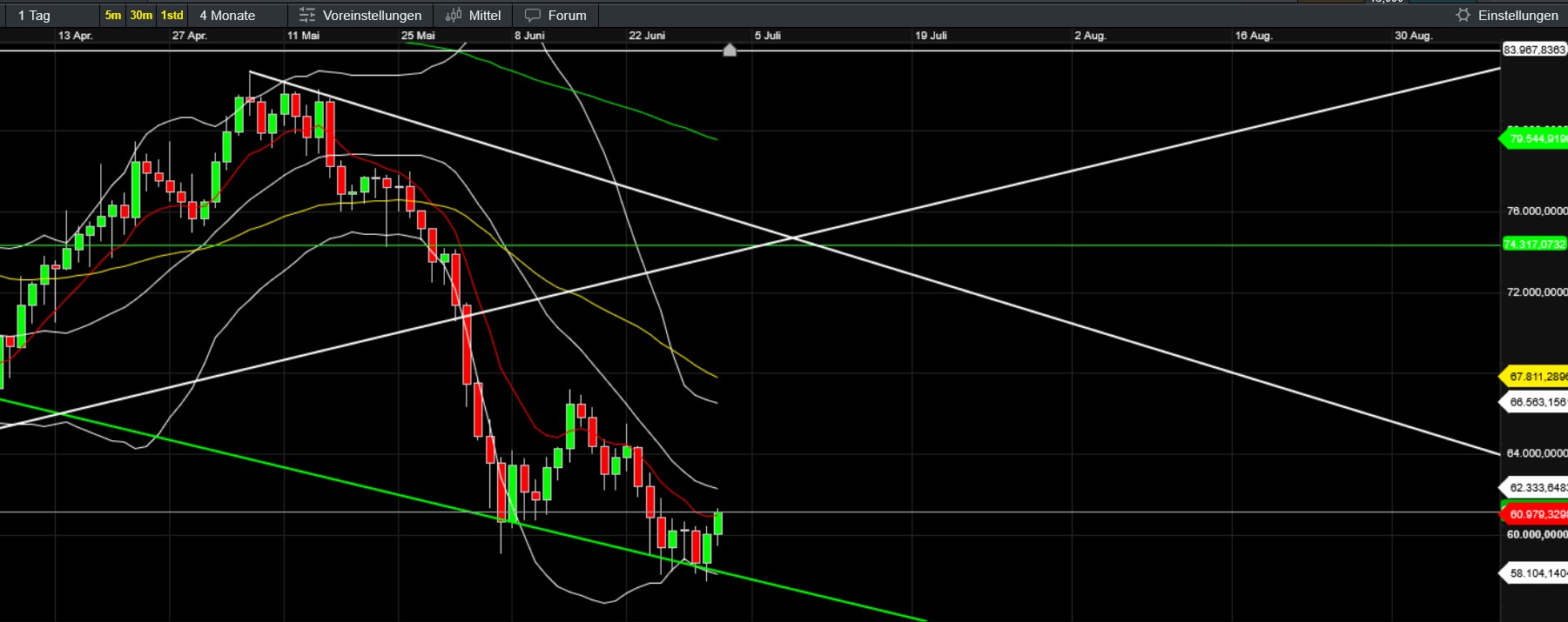Switch to the 5m interval
The height and width of the screenshot is (622, 1568).
(113, 15)
